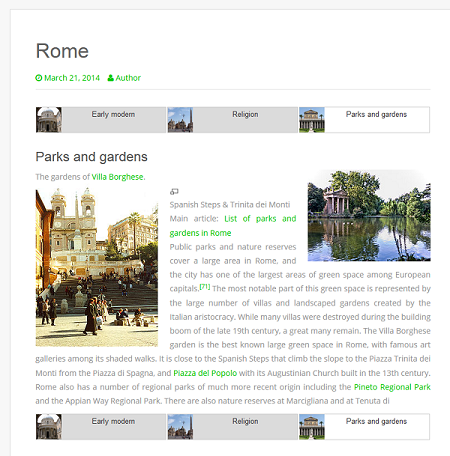This screenshot has width=450, height=456.
Task: Click the Parks and gardens section heading
Action: pyautogui.click(x=91, y=157)
